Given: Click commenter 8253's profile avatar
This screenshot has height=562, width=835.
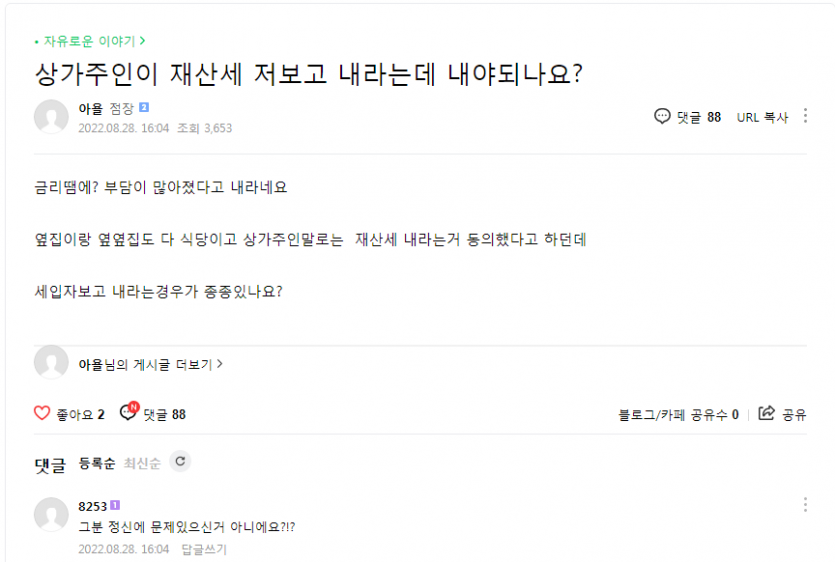Looking at the screenshot, I should (x=51, y=515).
